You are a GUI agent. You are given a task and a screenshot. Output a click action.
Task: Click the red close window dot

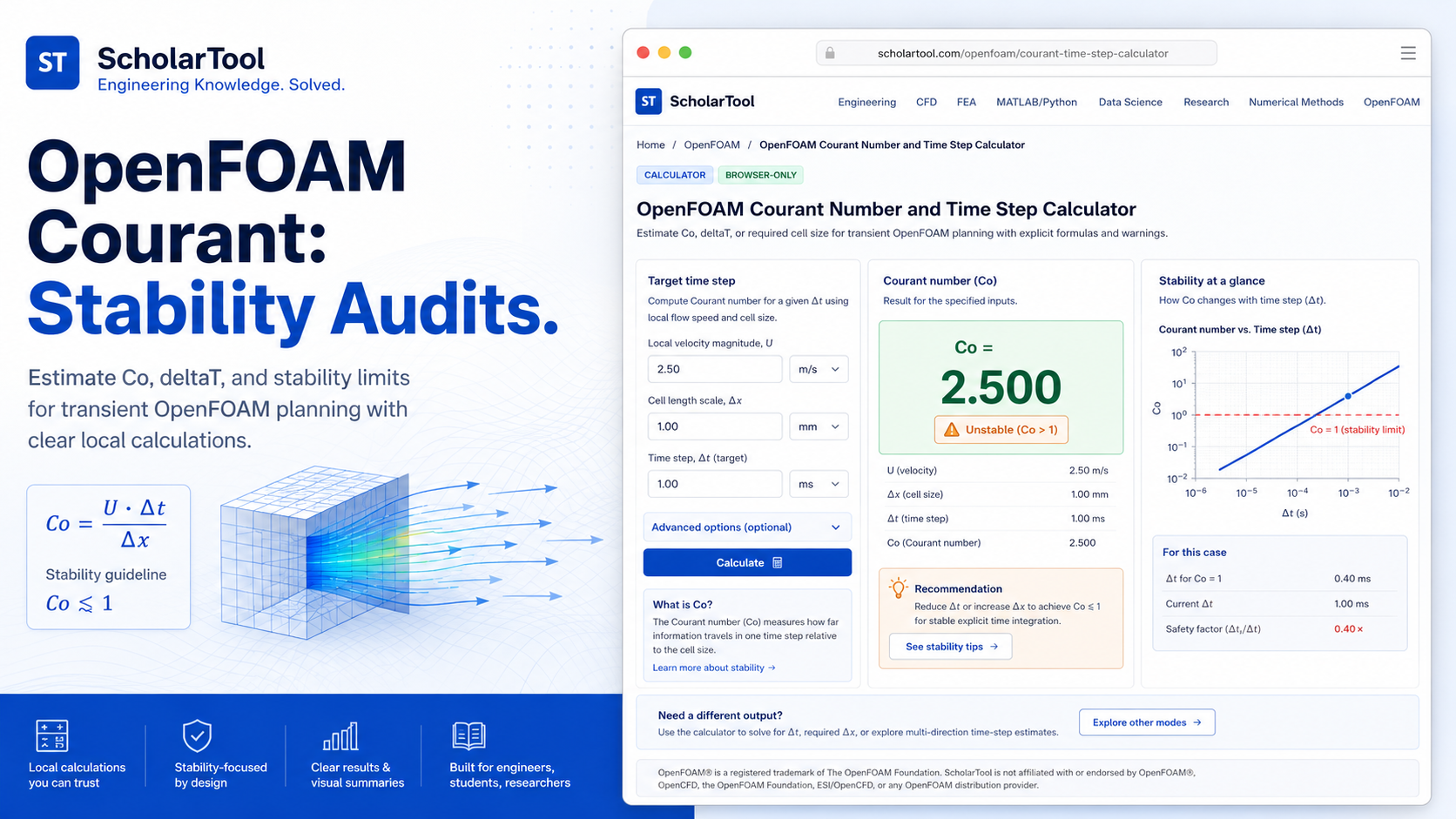coord(643,52)
